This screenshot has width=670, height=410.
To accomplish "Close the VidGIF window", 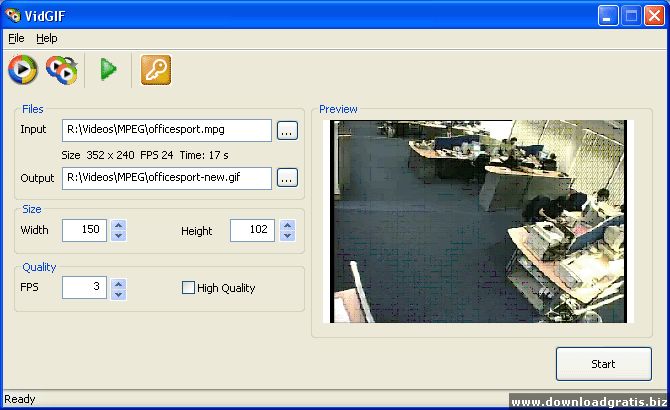I will tap(654, 17).
